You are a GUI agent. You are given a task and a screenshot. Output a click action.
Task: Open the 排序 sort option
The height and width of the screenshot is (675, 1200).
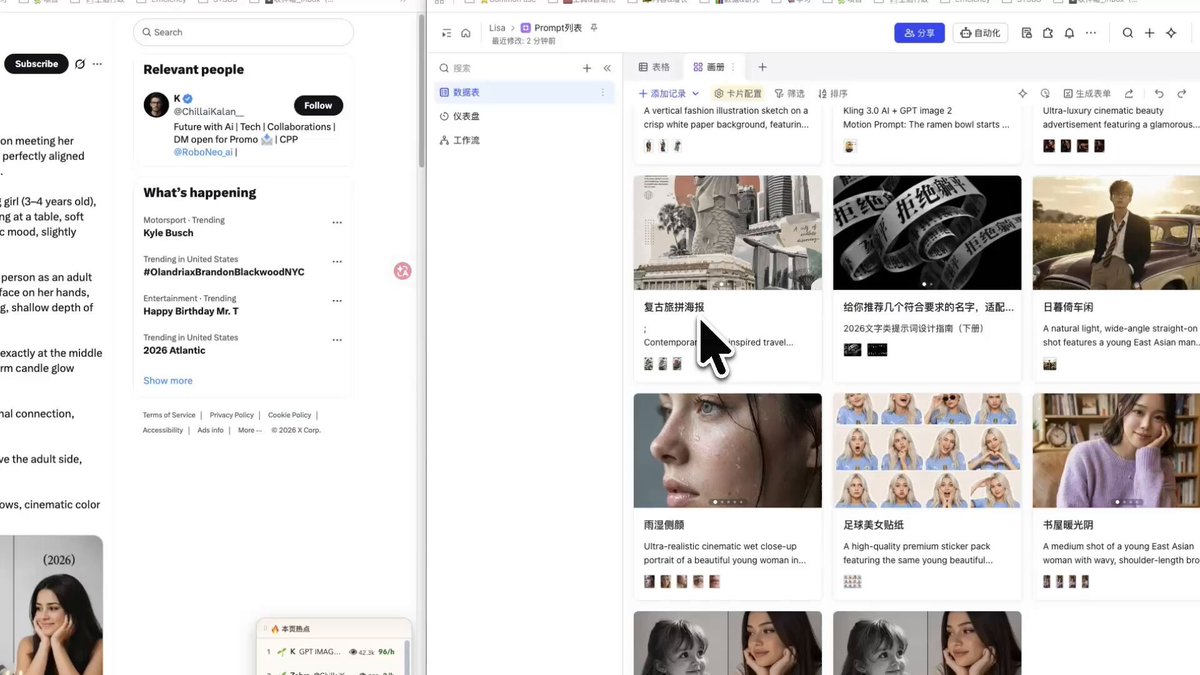[x=833, y=93]
